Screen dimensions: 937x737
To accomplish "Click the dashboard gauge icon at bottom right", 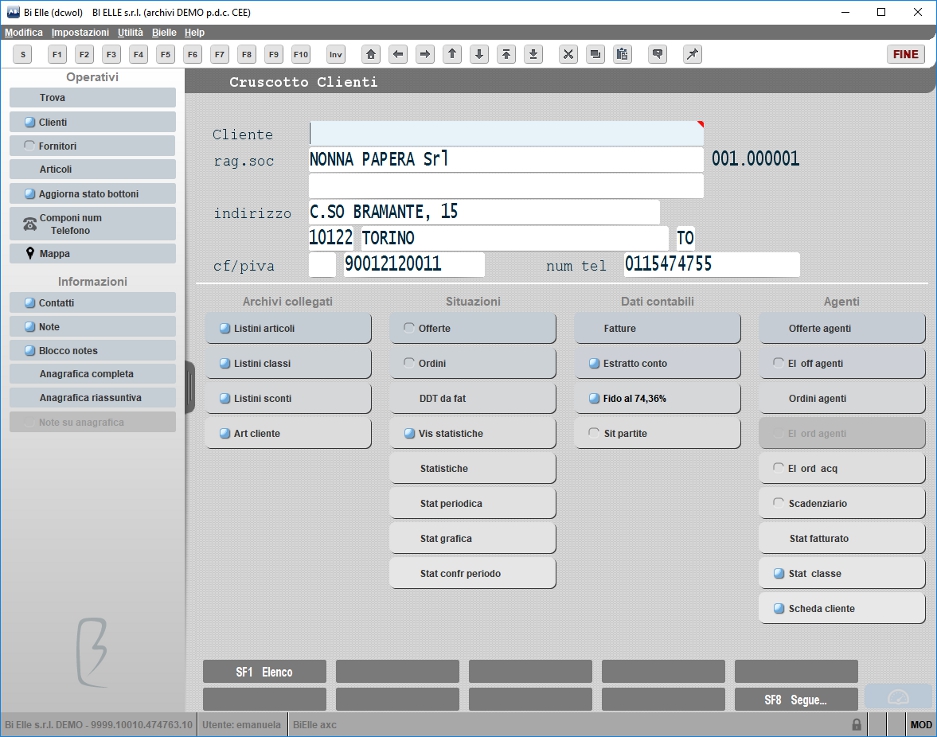I will point(898,697).
